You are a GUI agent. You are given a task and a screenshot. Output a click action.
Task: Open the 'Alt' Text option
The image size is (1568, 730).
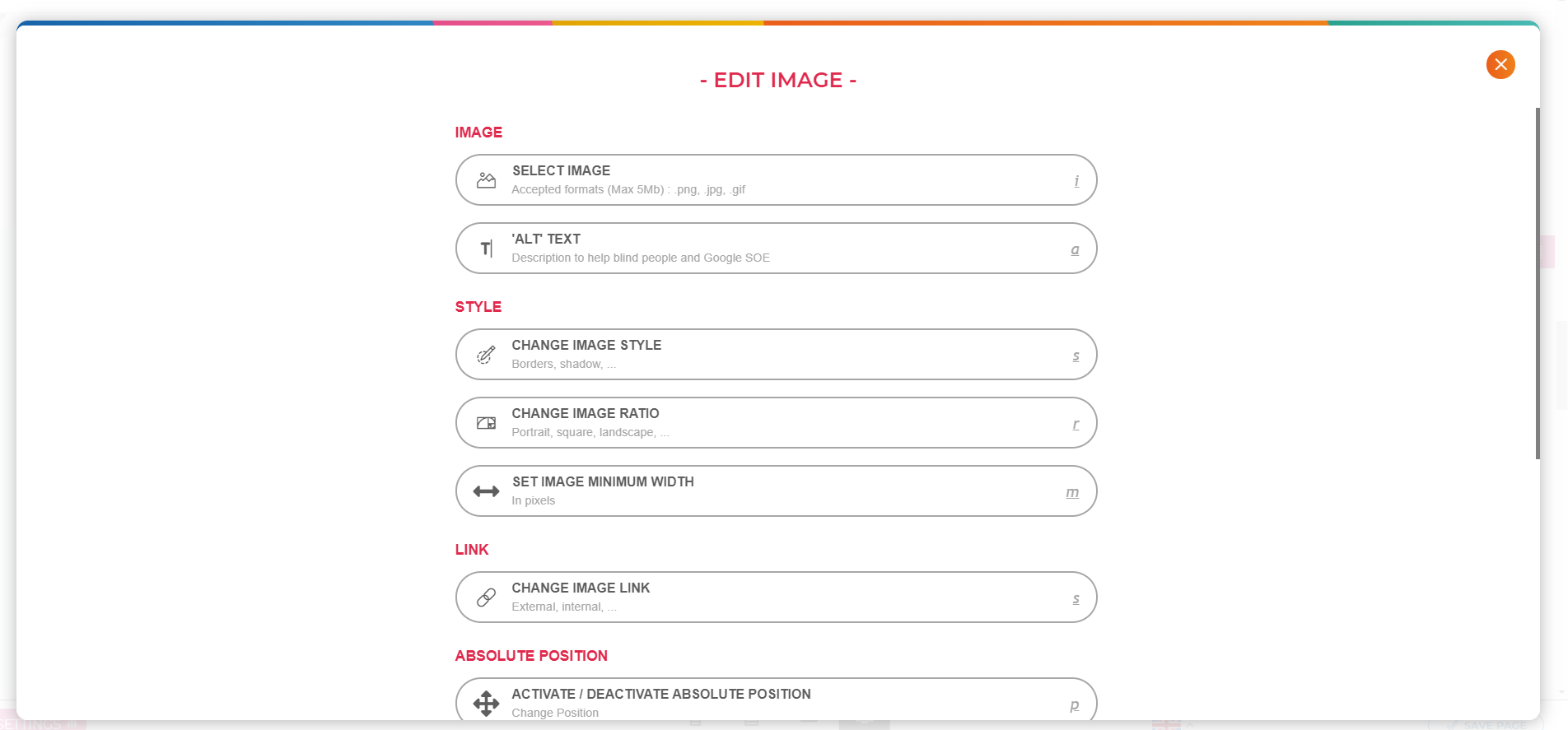click(x=776, y=249)
